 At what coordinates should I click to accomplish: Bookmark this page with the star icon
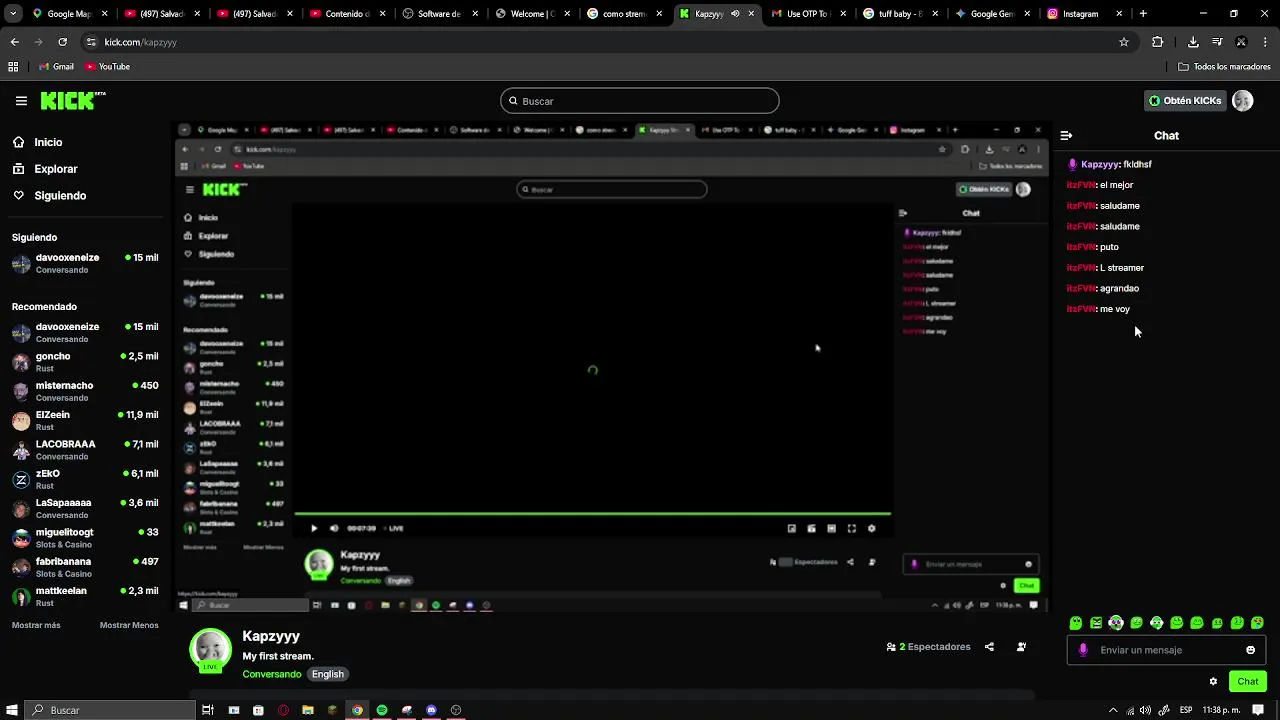(x=1124, y=42)
